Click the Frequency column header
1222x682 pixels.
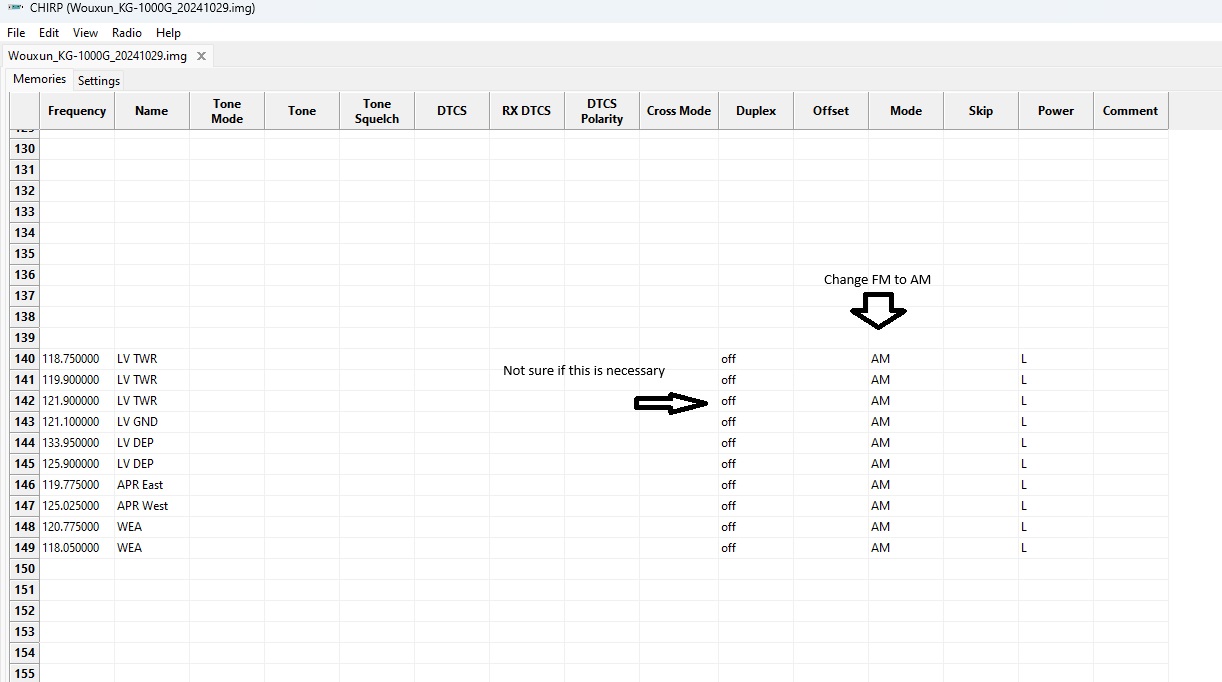(77, 111)
